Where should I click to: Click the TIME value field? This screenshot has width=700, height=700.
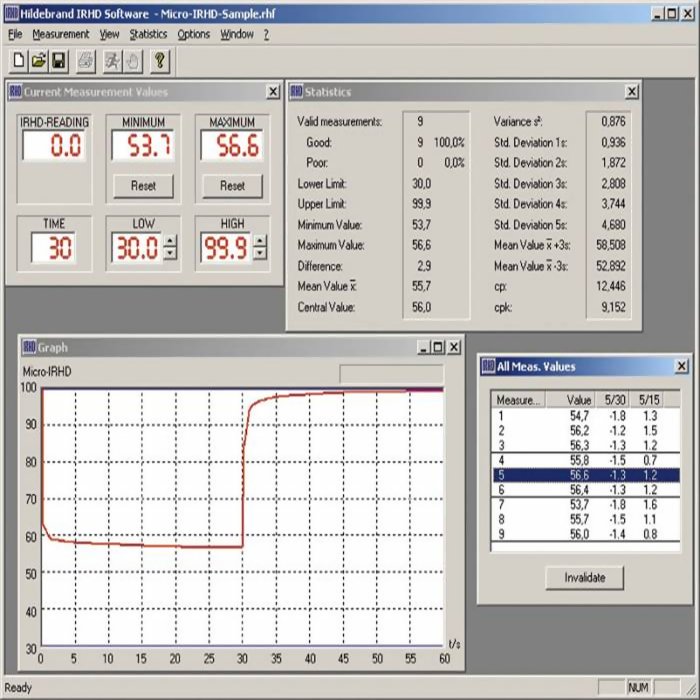54,249
